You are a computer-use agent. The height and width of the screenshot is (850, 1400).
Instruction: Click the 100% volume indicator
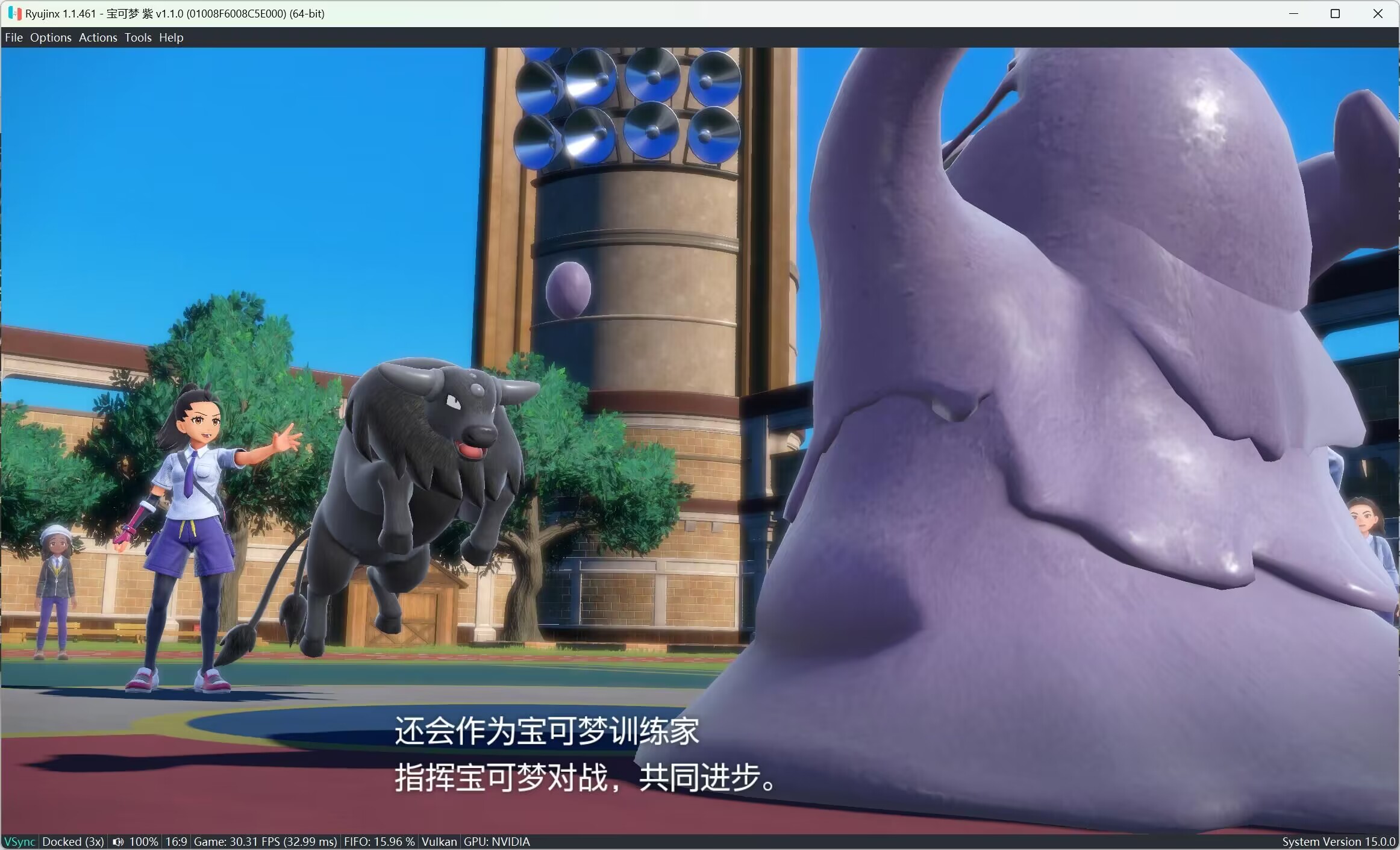tap(143, 842)
